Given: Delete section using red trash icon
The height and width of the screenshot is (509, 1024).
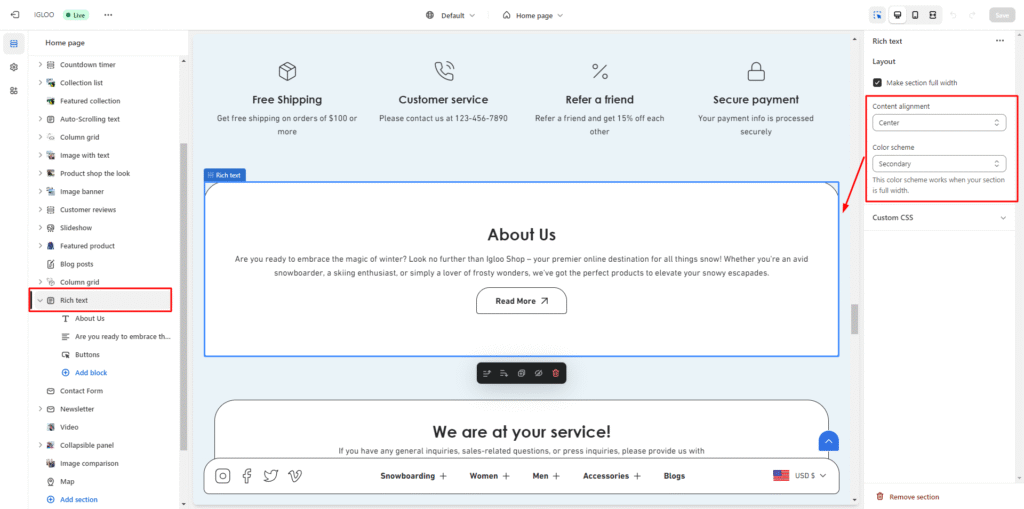Looking at the screenshot, I should click(x=556, y=373).
